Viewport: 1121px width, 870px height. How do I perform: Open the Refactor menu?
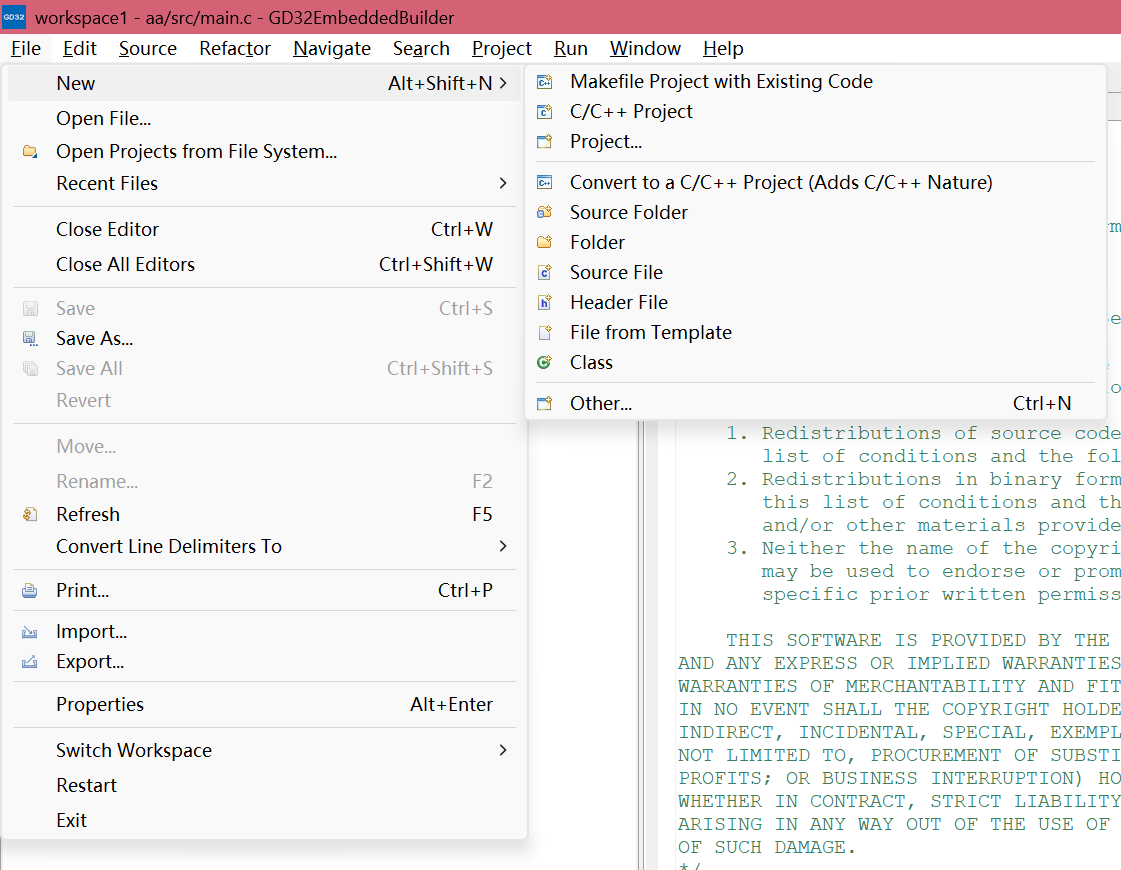[235, 48]
